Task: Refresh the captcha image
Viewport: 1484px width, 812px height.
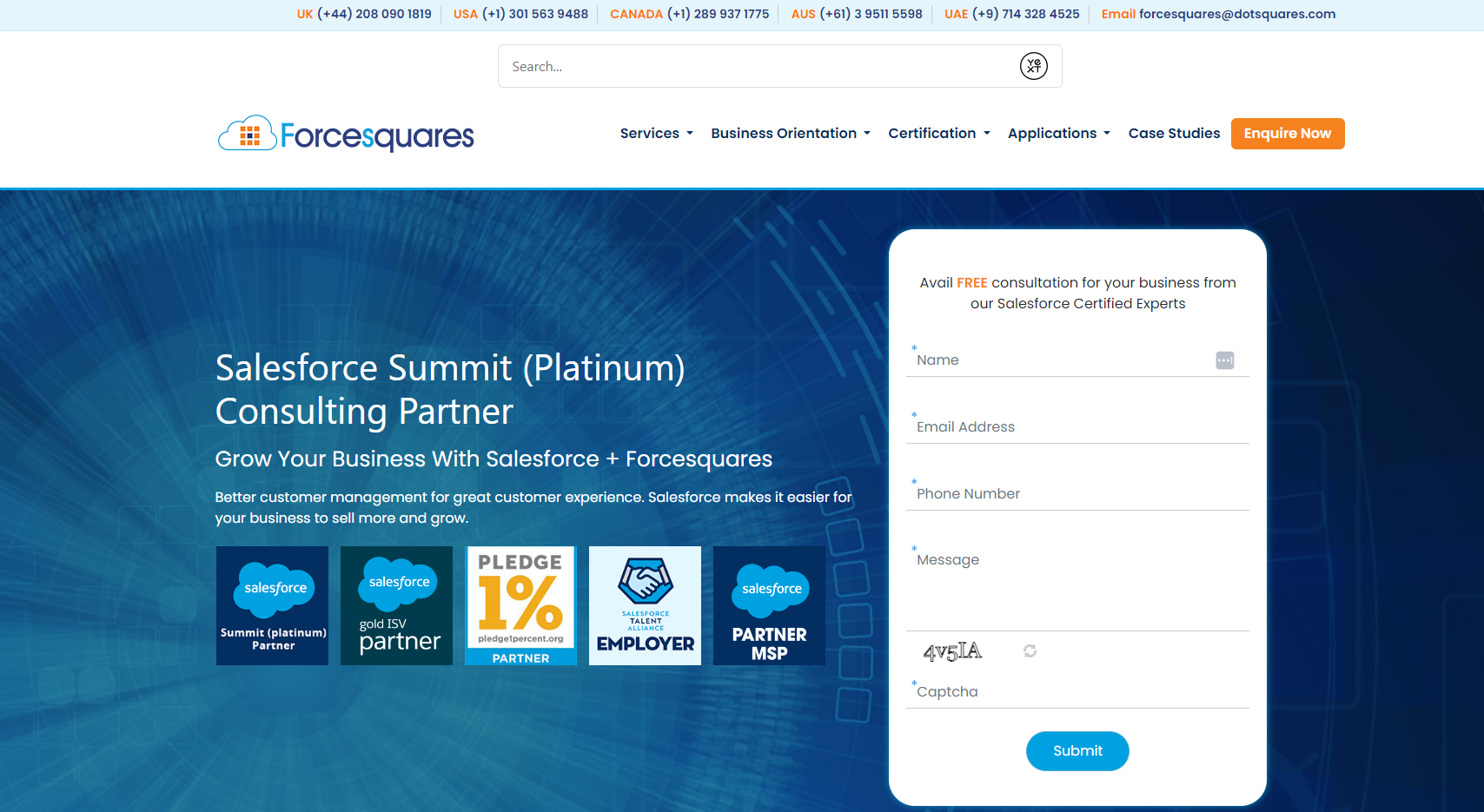Action: [1030, 650]
